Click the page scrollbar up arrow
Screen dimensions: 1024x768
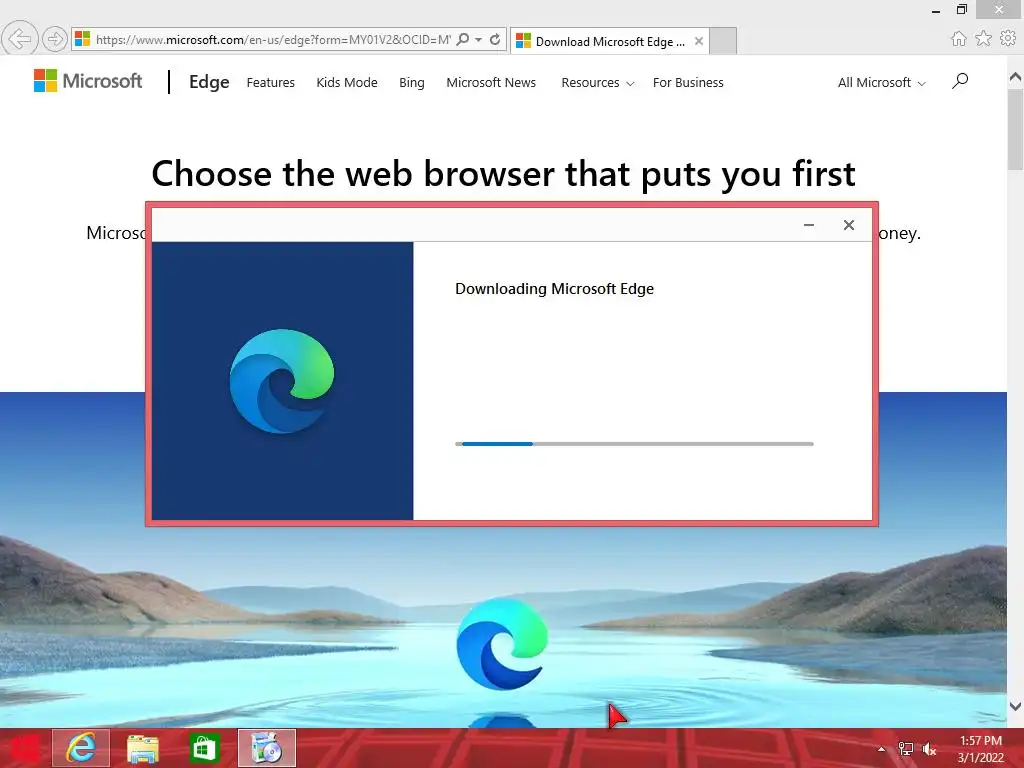(1016, 77)
